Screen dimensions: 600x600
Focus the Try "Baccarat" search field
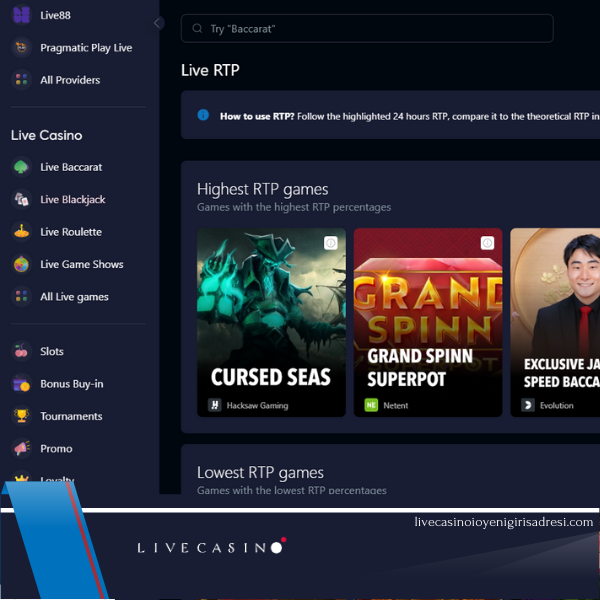pyautogui.click(x=367, y=28)
